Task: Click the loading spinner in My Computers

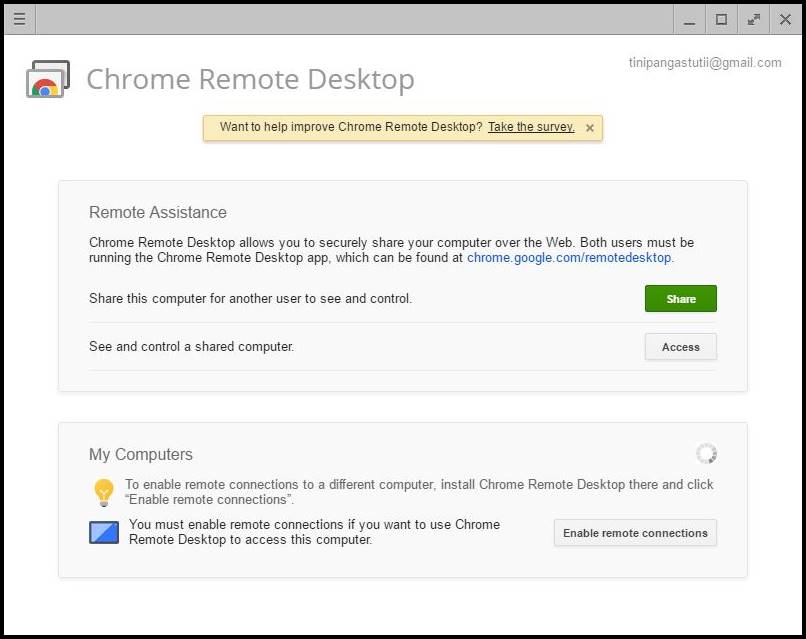Action: click(x=706, y=453)
